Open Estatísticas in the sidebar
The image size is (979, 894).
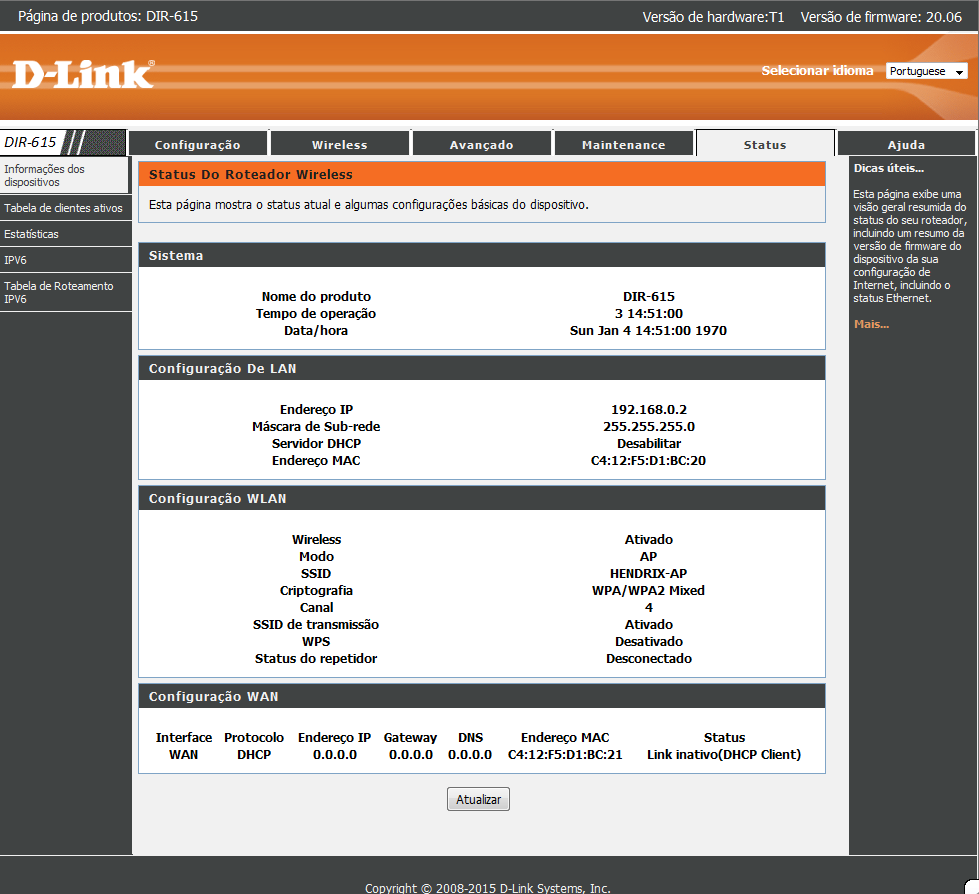tap(66, 234)
